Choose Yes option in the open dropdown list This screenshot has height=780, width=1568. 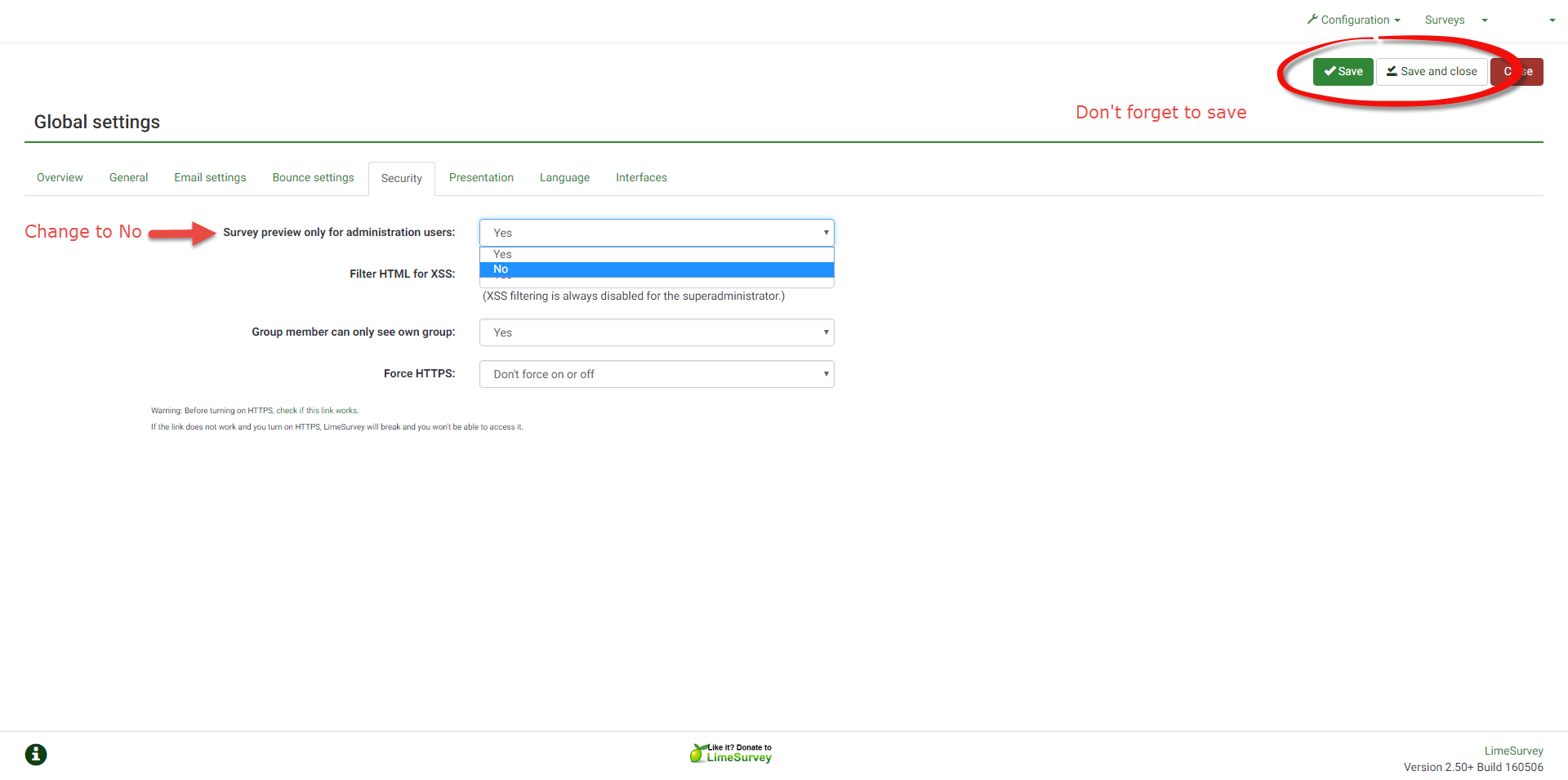pyautogui.click(x=657, y=254)
